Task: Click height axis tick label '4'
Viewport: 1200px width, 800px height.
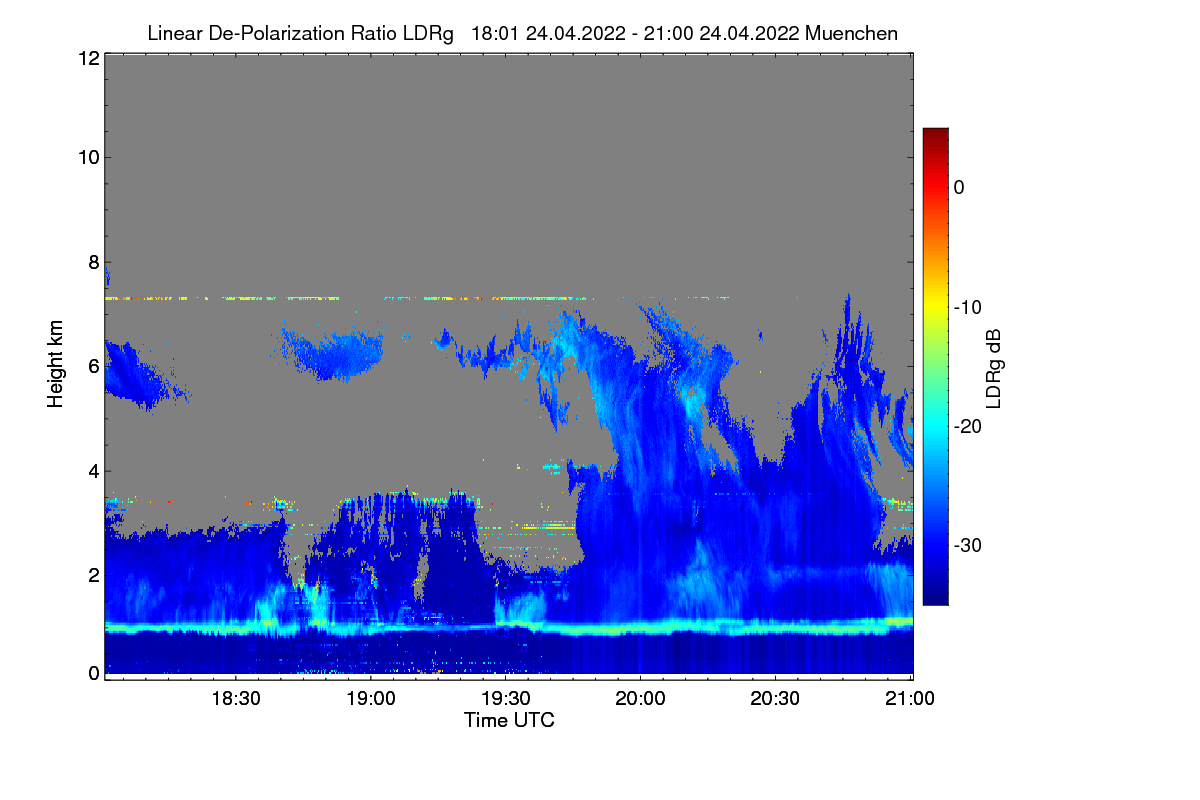Action: [92, 470]
